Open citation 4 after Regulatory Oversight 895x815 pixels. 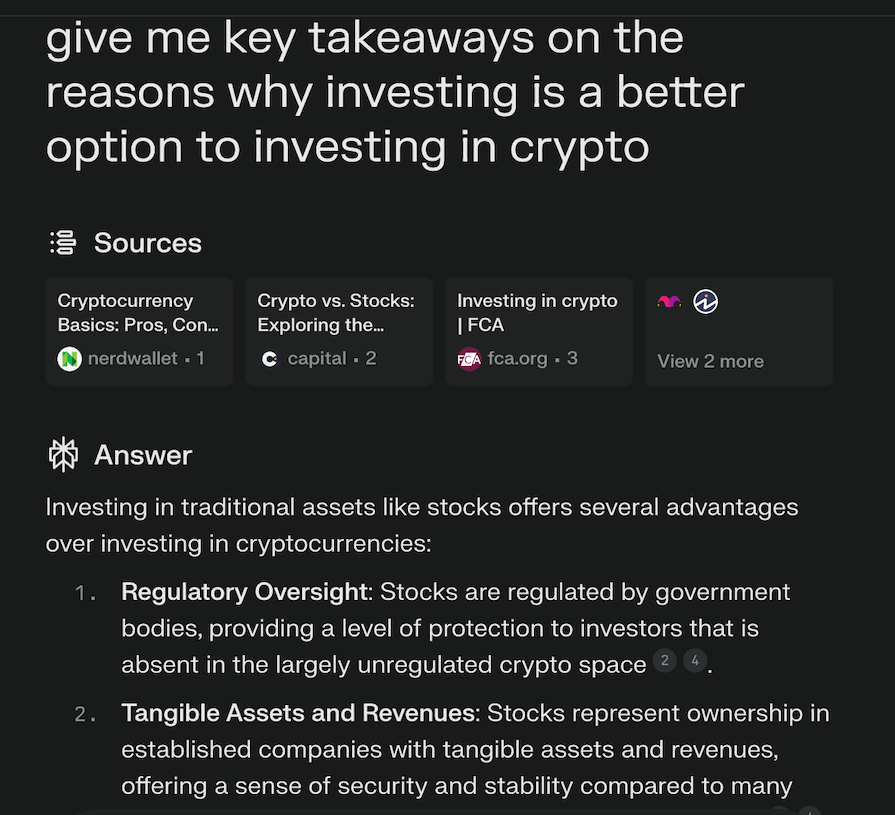(694, 661)
